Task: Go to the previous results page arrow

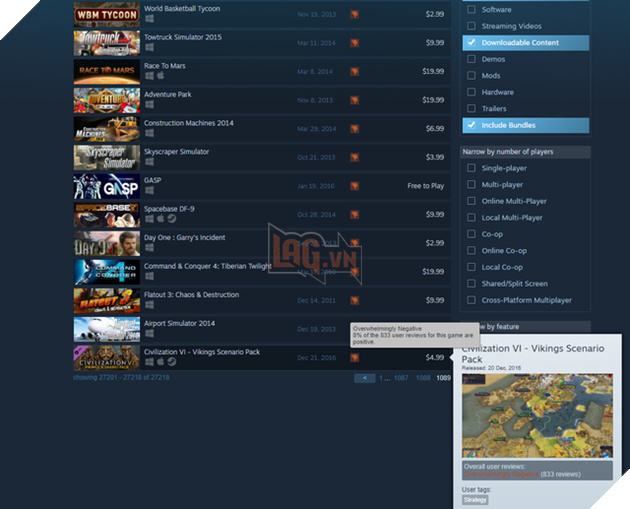Action: (x=364, y=378)
